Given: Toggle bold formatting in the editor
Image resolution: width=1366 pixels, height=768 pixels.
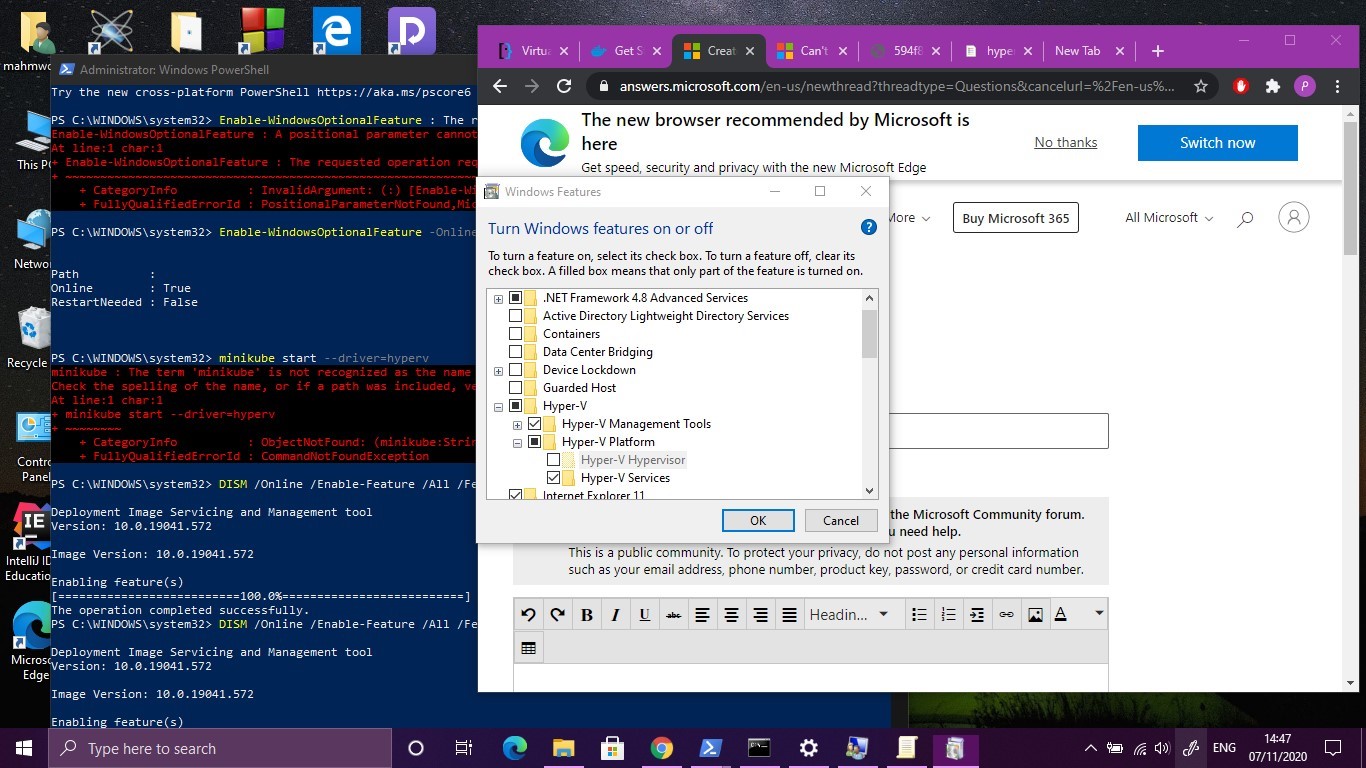Looking at the screenshot, I should pyautogui.click(x=587, y=615).
